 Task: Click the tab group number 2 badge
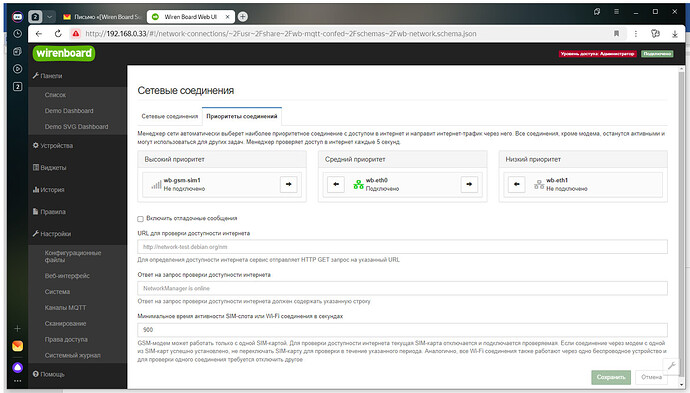click(35, 17)
